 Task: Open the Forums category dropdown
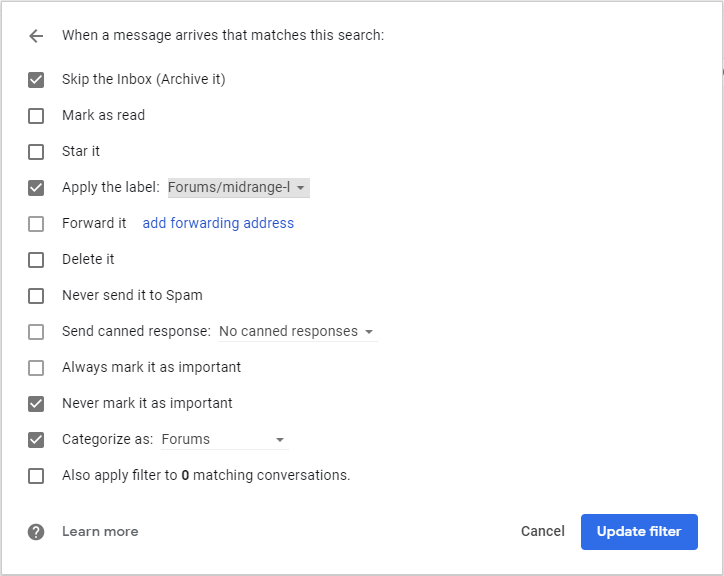223,440
